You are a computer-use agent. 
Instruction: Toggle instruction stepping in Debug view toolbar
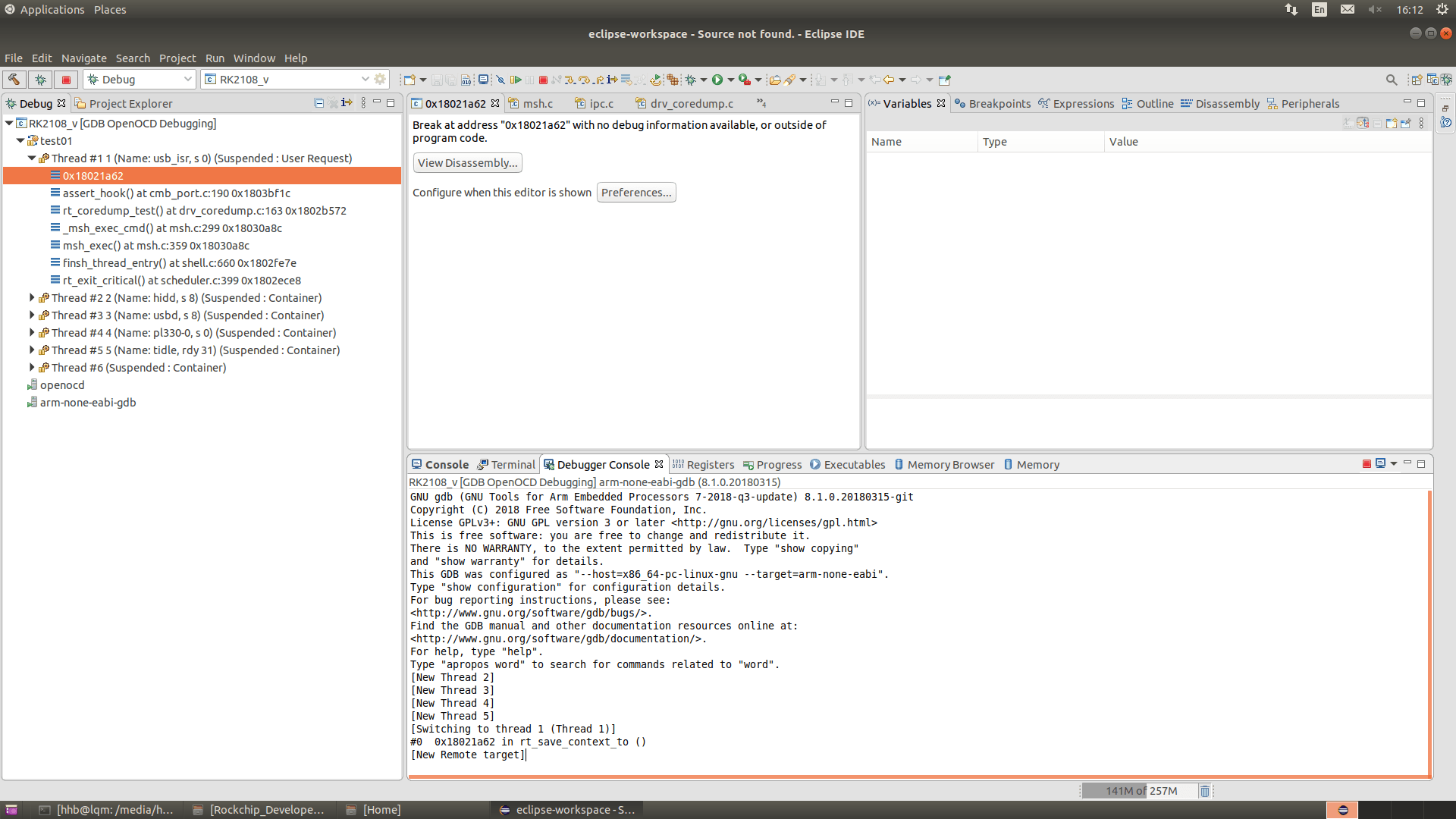click(347, 103)
